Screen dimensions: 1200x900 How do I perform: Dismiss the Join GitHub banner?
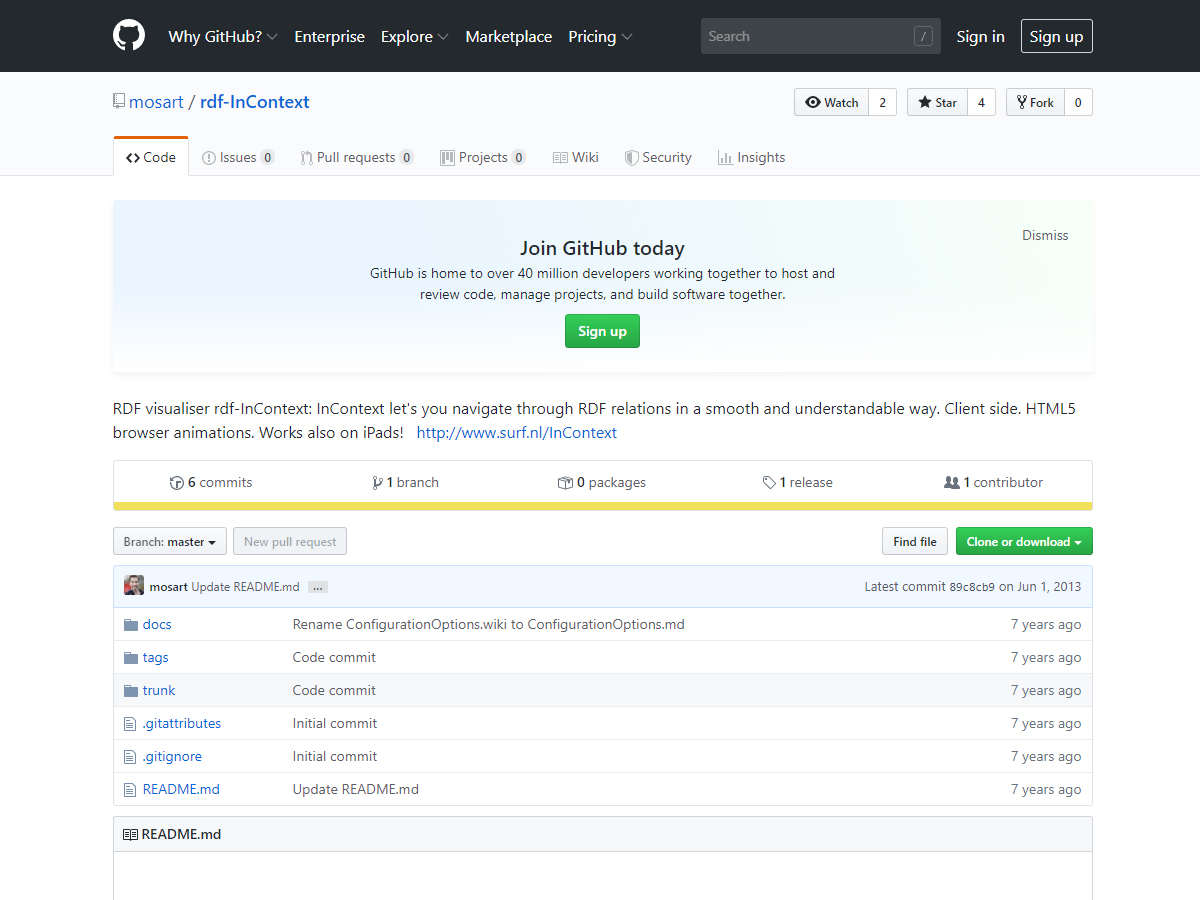1044,236
